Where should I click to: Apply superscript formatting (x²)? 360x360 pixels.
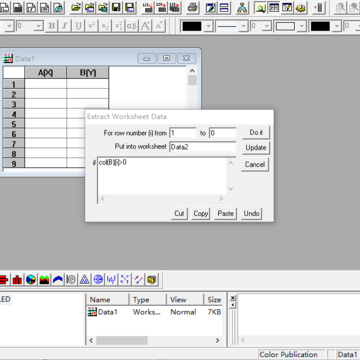(92, 26)
